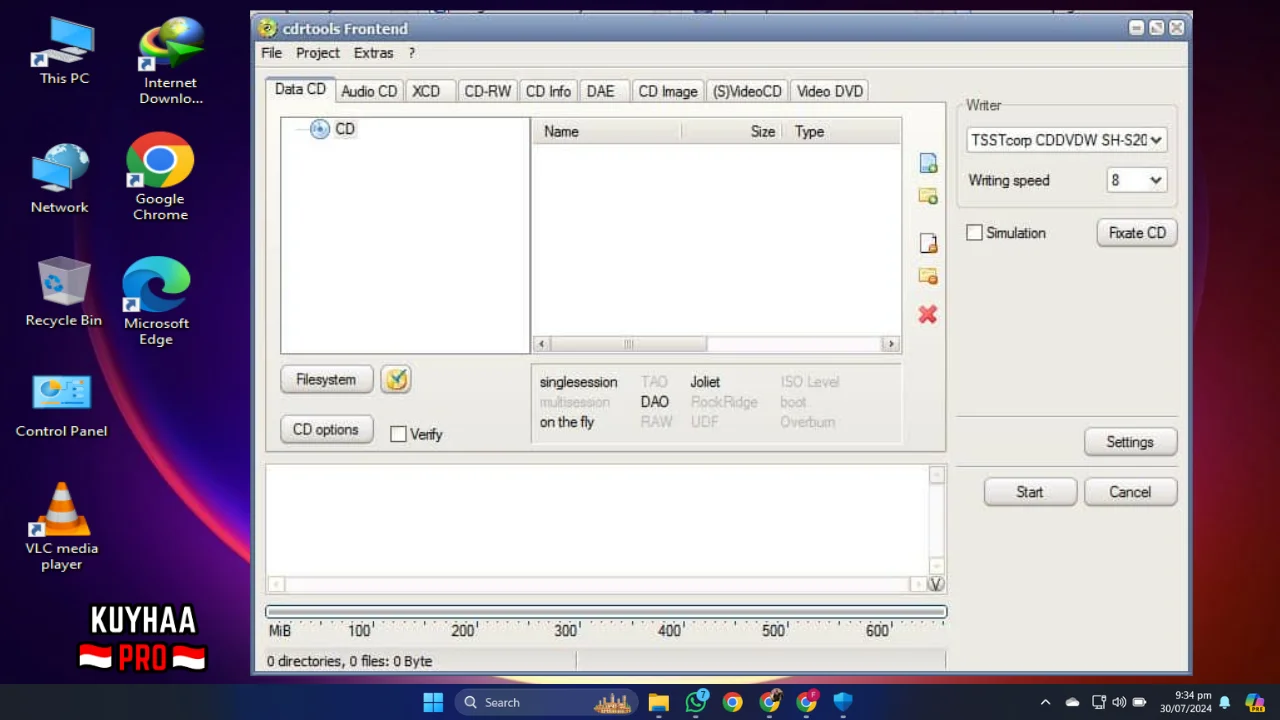1280x720 pixels.
Task: Open Copilot icon at taskbar end
Action: click(x=1254, y=702)
